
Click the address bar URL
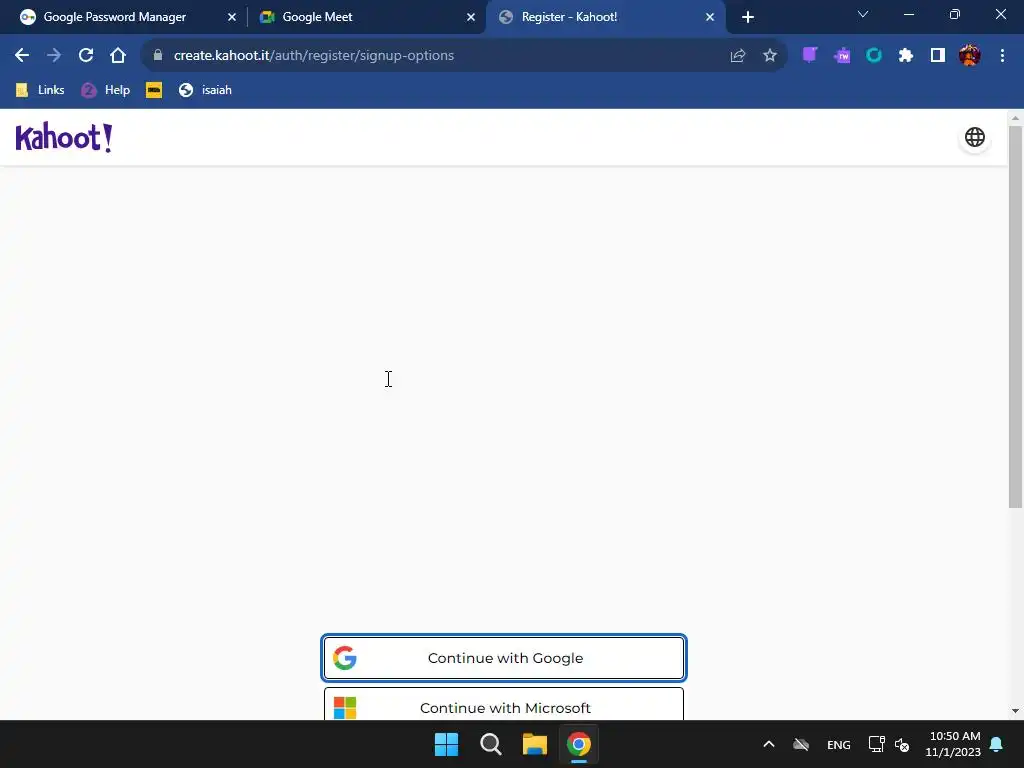pos(313,56)
